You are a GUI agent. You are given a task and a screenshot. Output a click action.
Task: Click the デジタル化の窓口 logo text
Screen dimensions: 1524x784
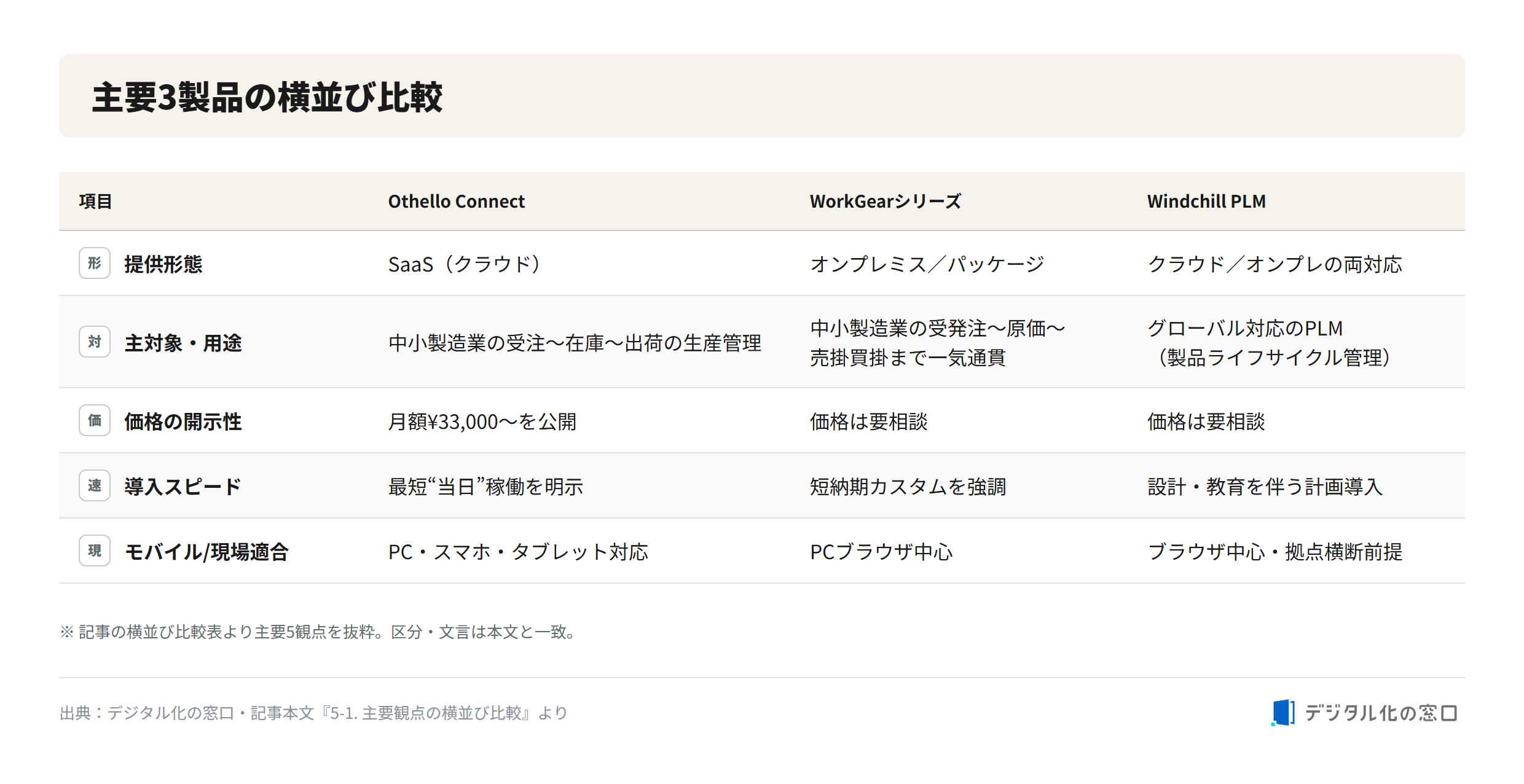pyautogui.click(x=1381, y=713)
